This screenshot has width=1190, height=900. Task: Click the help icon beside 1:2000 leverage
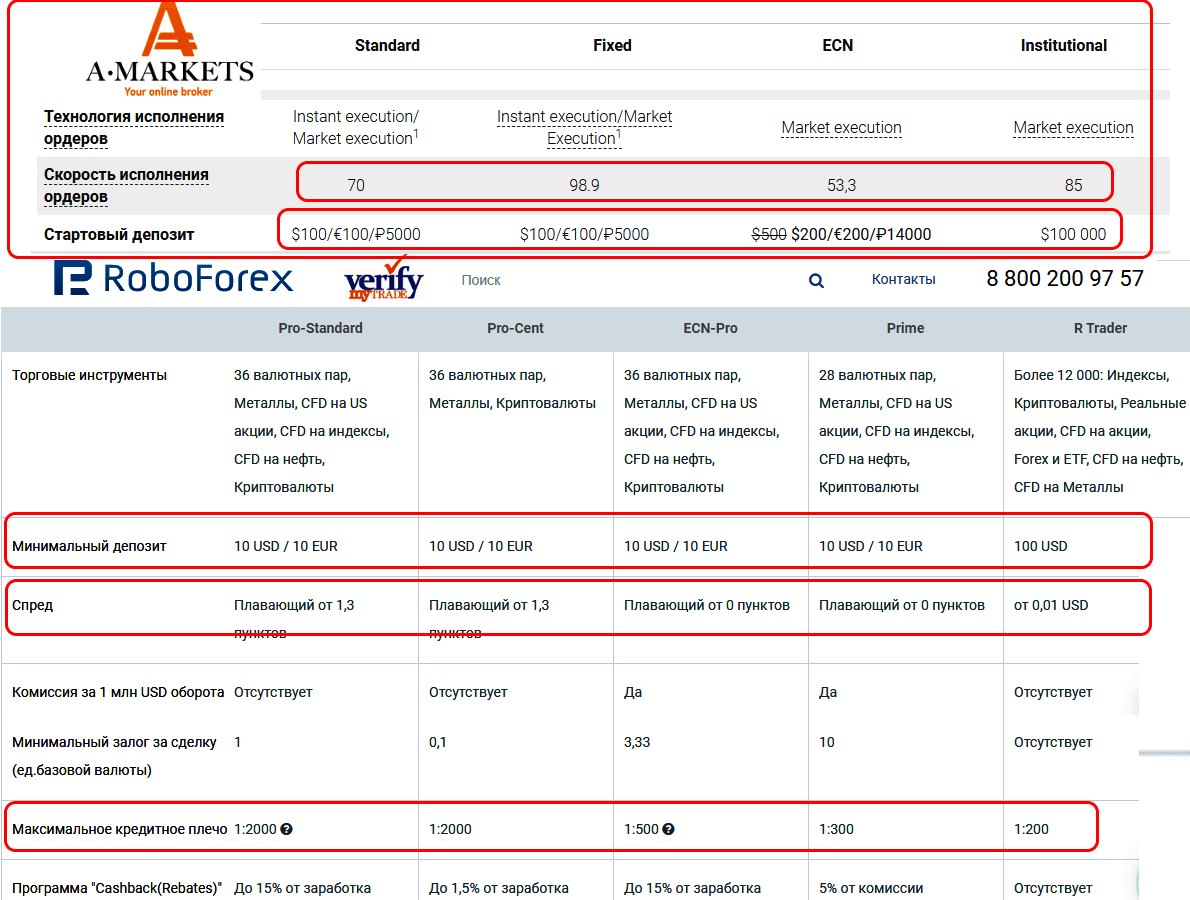[287, 829]
